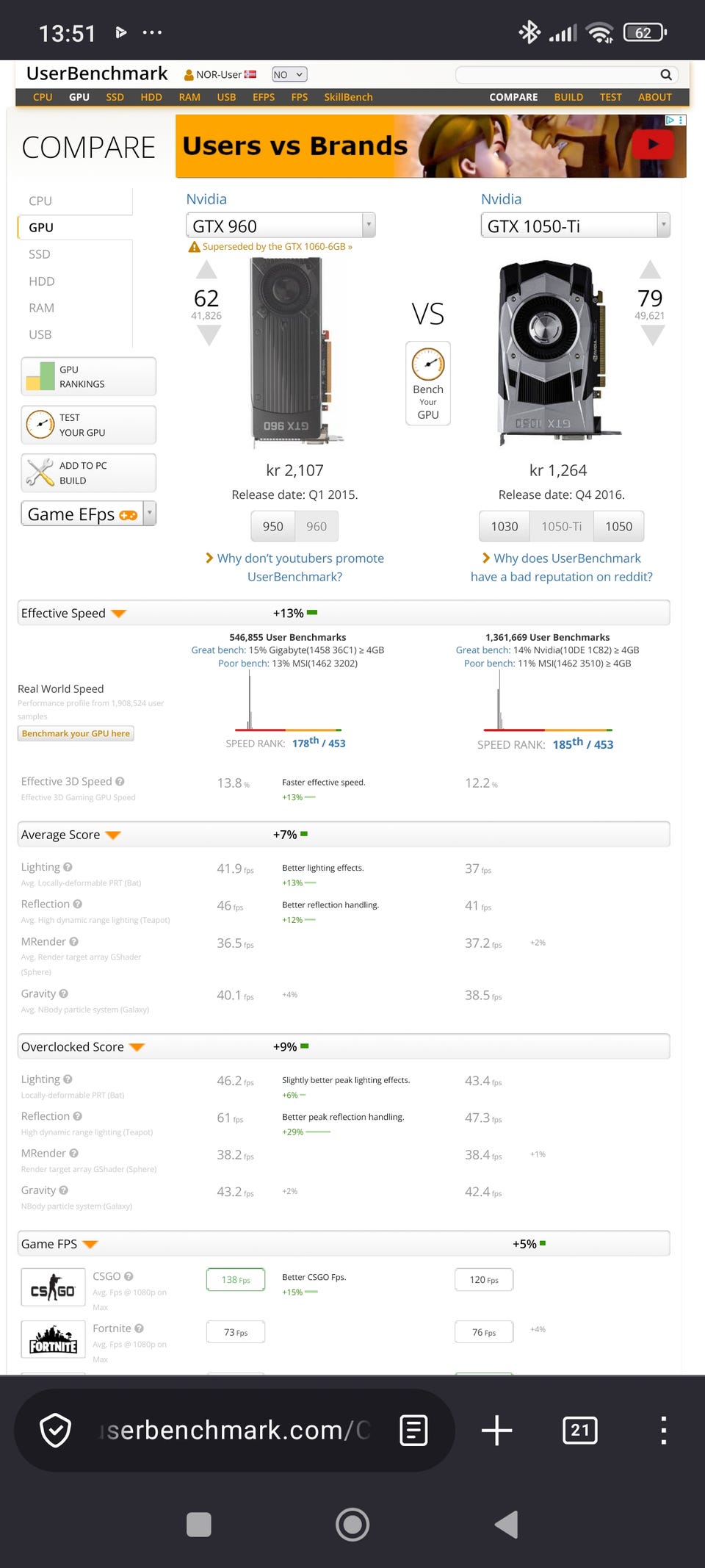Open the Bench Your GPU speedometer
This screenshot has height=1568, width=705.
[x=428, y=364]
